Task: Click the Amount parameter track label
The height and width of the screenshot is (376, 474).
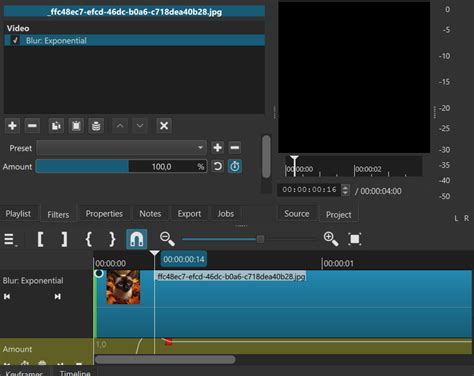Action: [17, 349]
